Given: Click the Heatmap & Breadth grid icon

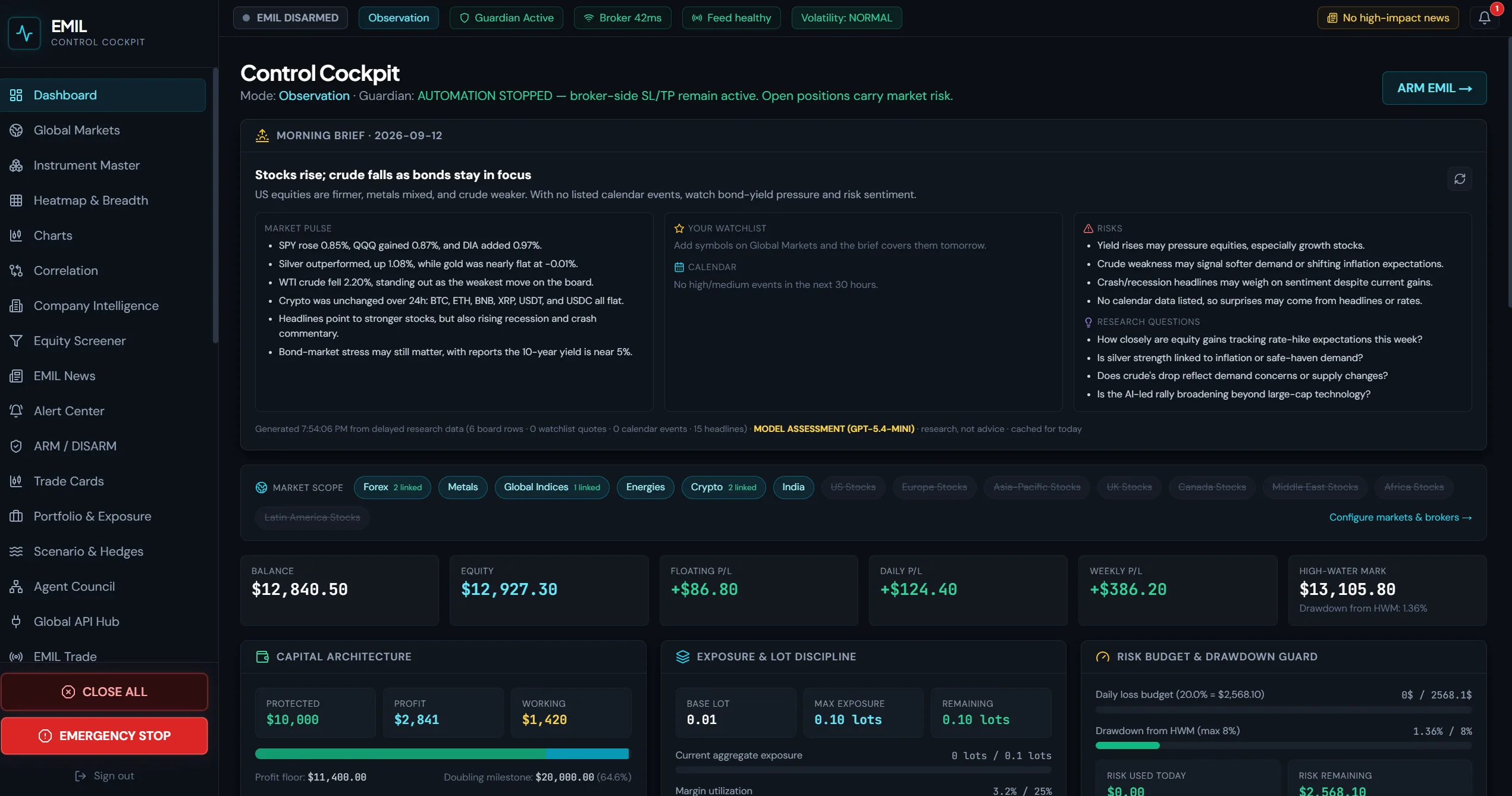Looking at the screenshot, I should click(16, 200).
